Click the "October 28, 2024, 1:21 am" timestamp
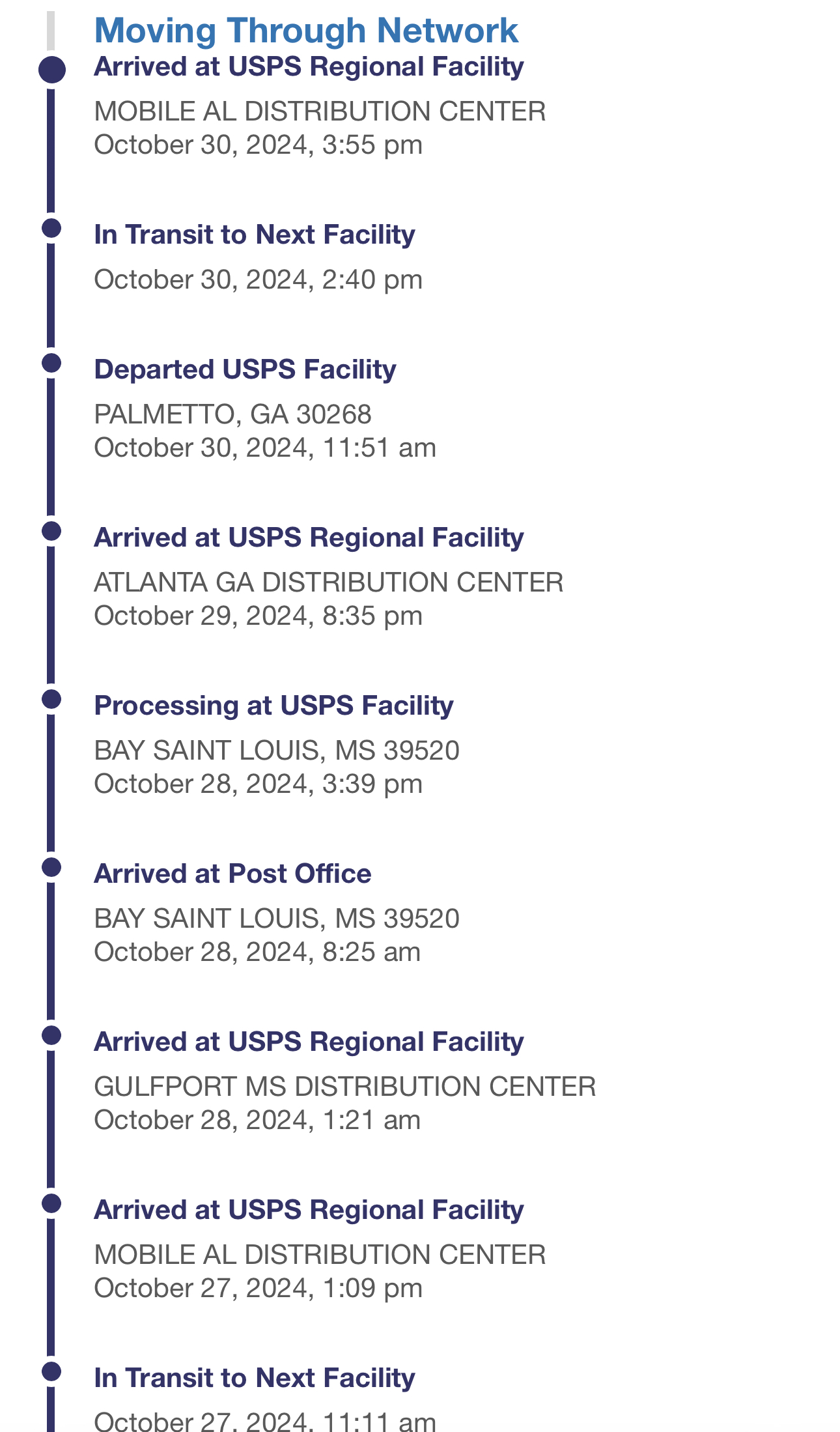 (x=257, y=1121)
